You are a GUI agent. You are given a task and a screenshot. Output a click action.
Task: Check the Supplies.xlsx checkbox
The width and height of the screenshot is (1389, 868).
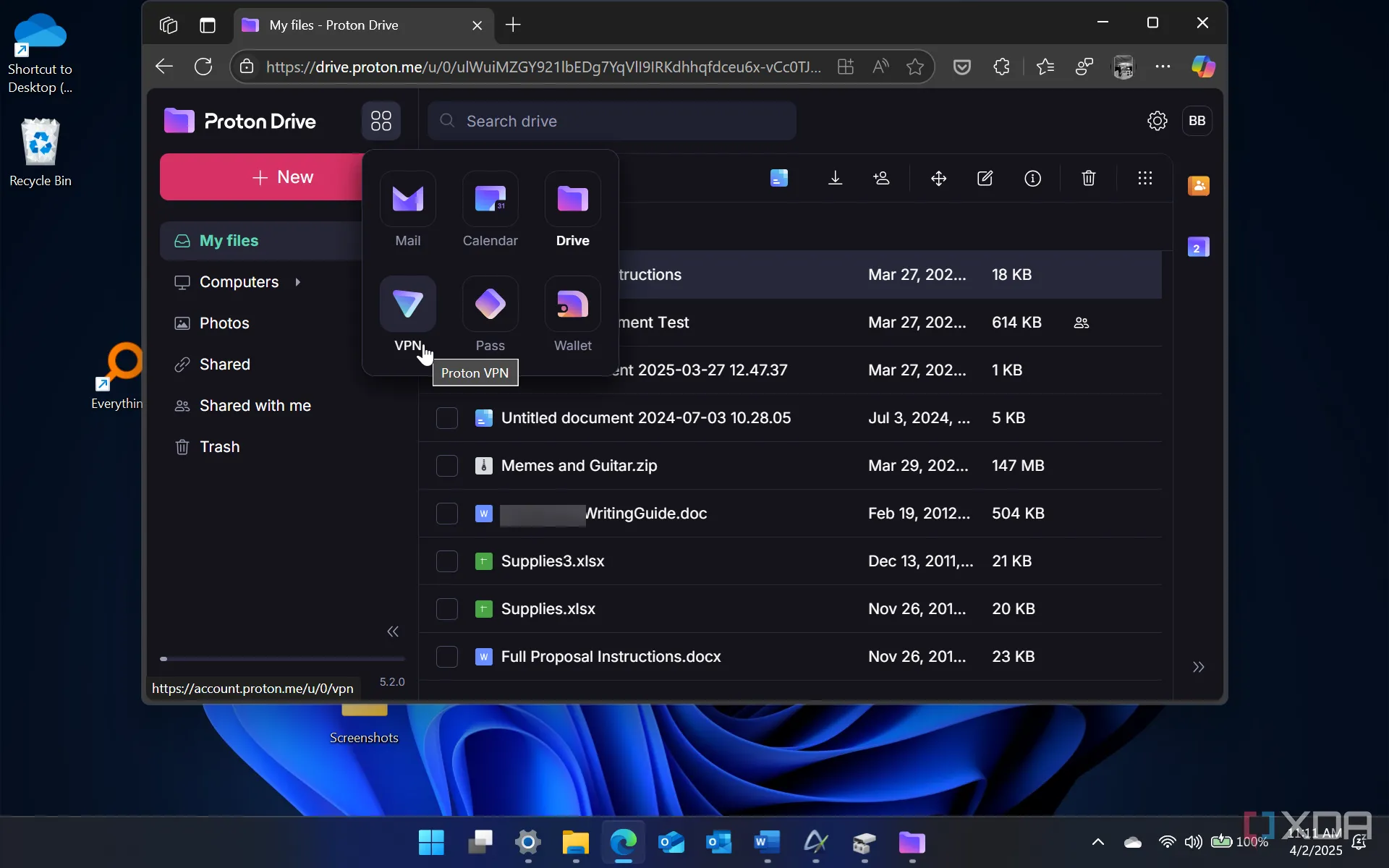tap(447, 609)
